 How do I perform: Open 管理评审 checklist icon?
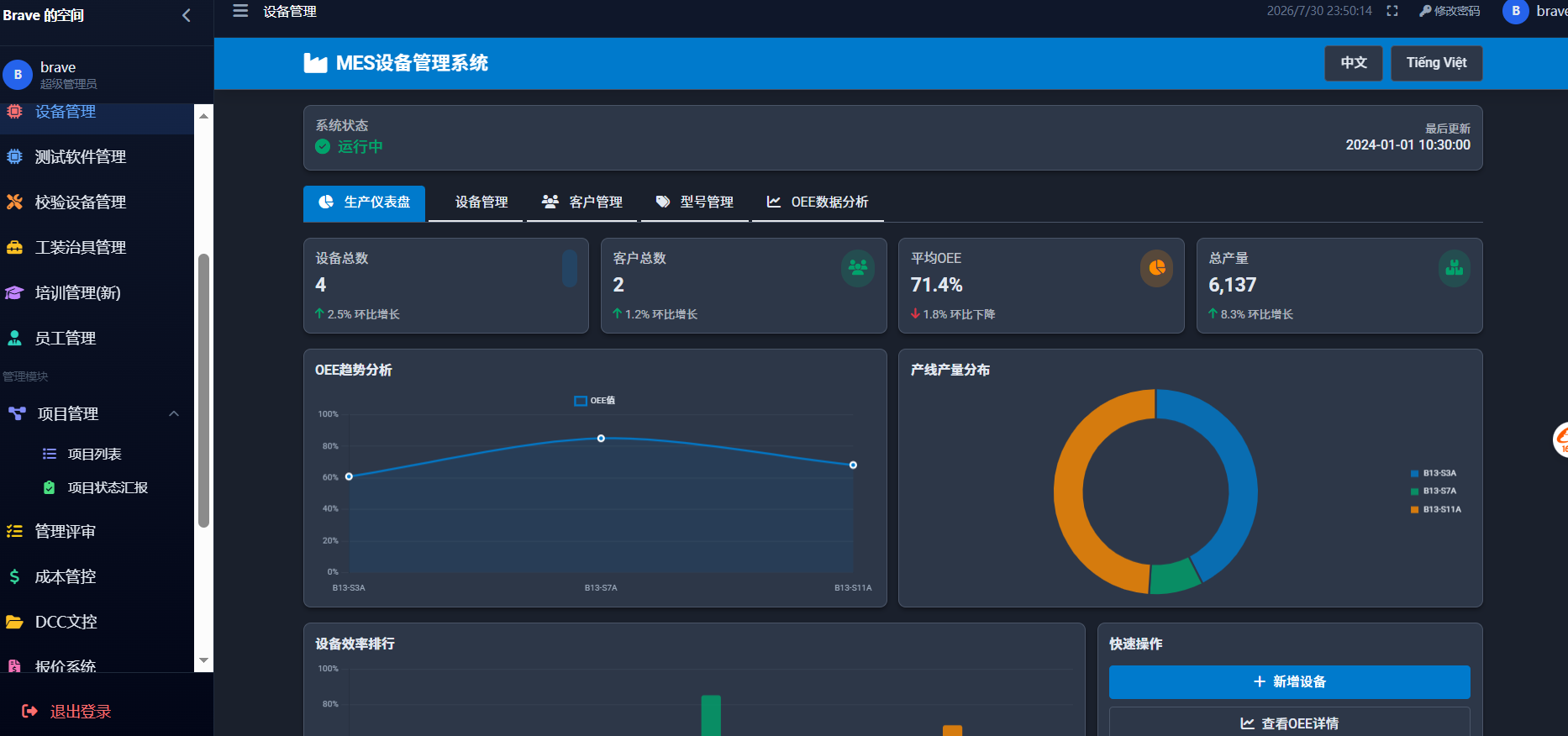14,531
